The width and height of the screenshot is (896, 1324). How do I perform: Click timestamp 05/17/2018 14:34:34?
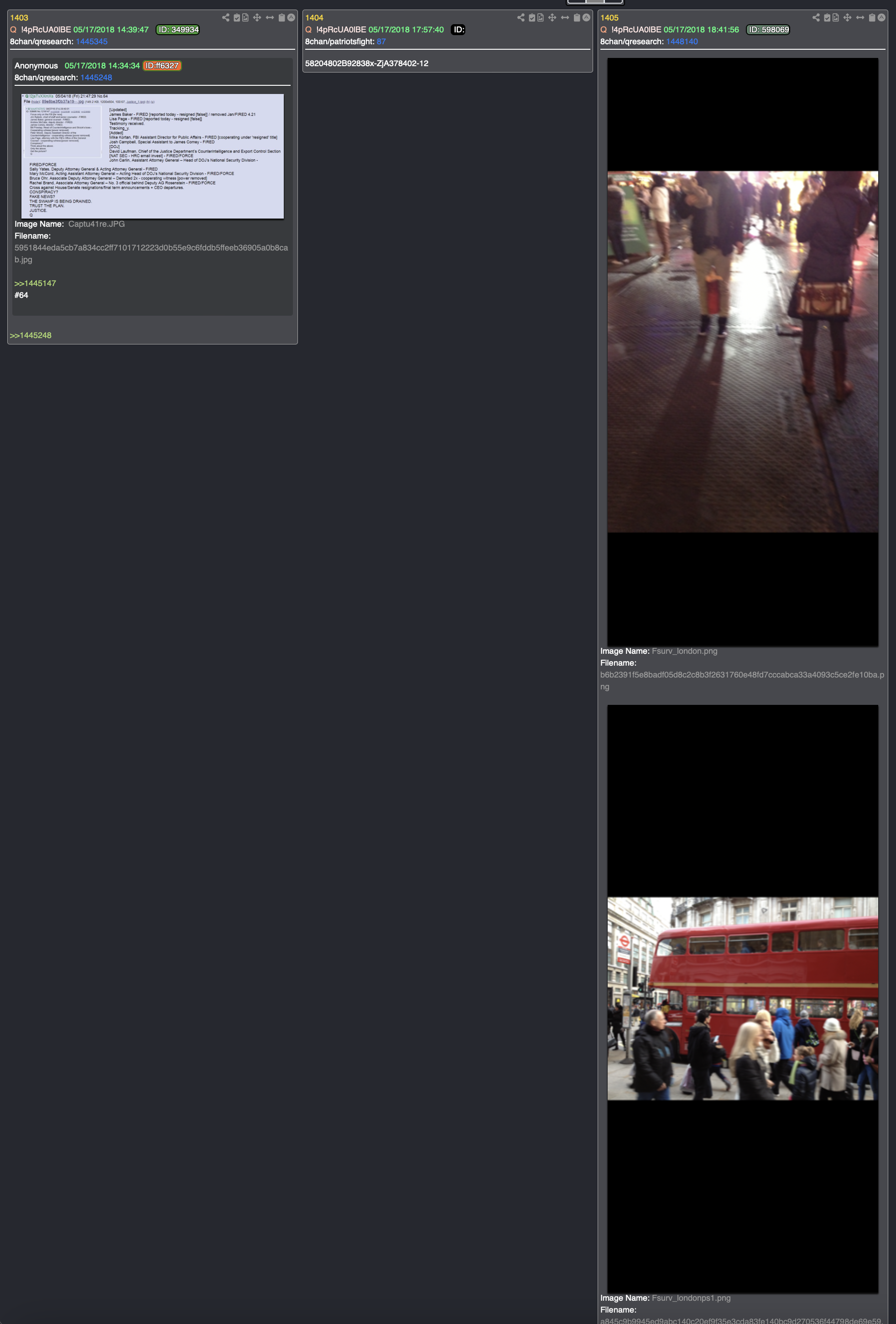(102, 66)
